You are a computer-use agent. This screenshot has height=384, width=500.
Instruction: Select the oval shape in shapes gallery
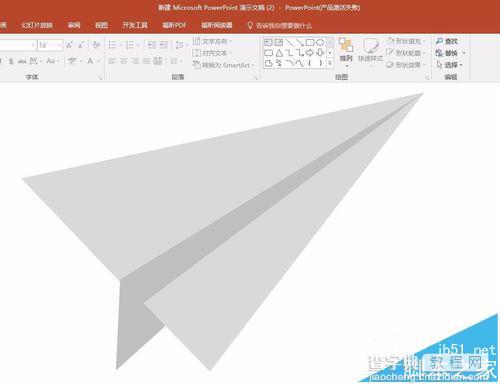point(320,42)
